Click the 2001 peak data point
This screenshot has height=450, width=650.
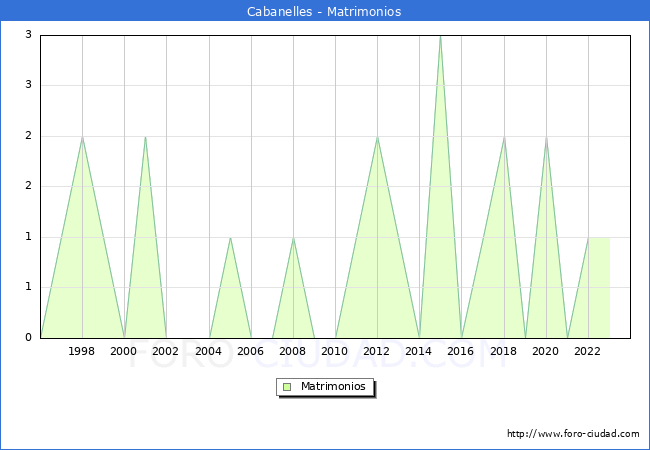tap(145, 137)
